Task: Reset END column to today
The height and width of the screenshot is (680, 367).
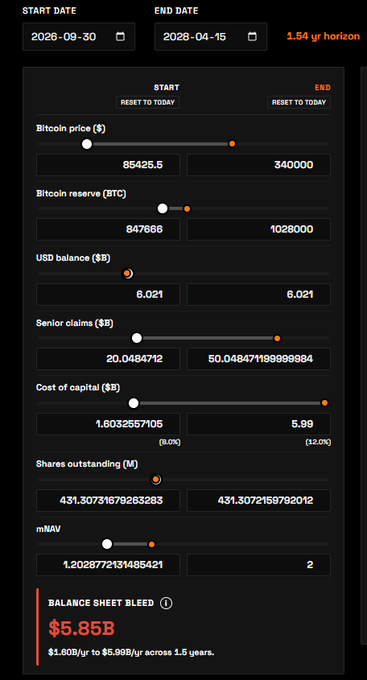Action: click(x=299, y=102)
